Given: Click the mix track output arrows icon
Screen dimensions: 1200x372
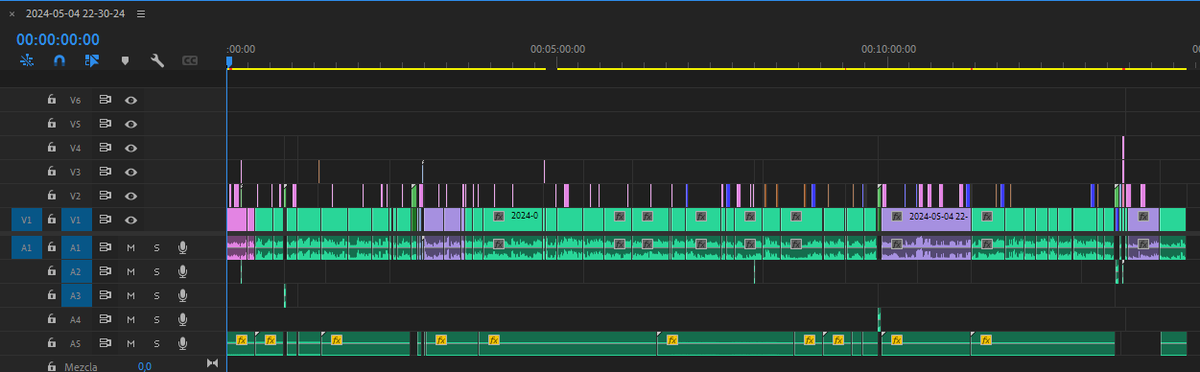Looking at the screenshot, I should [x=211, y=364].
